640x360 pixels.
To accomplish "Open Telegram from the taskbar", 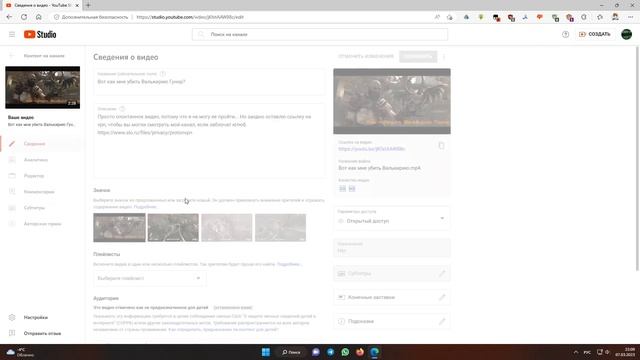I will tap(331, 352).
